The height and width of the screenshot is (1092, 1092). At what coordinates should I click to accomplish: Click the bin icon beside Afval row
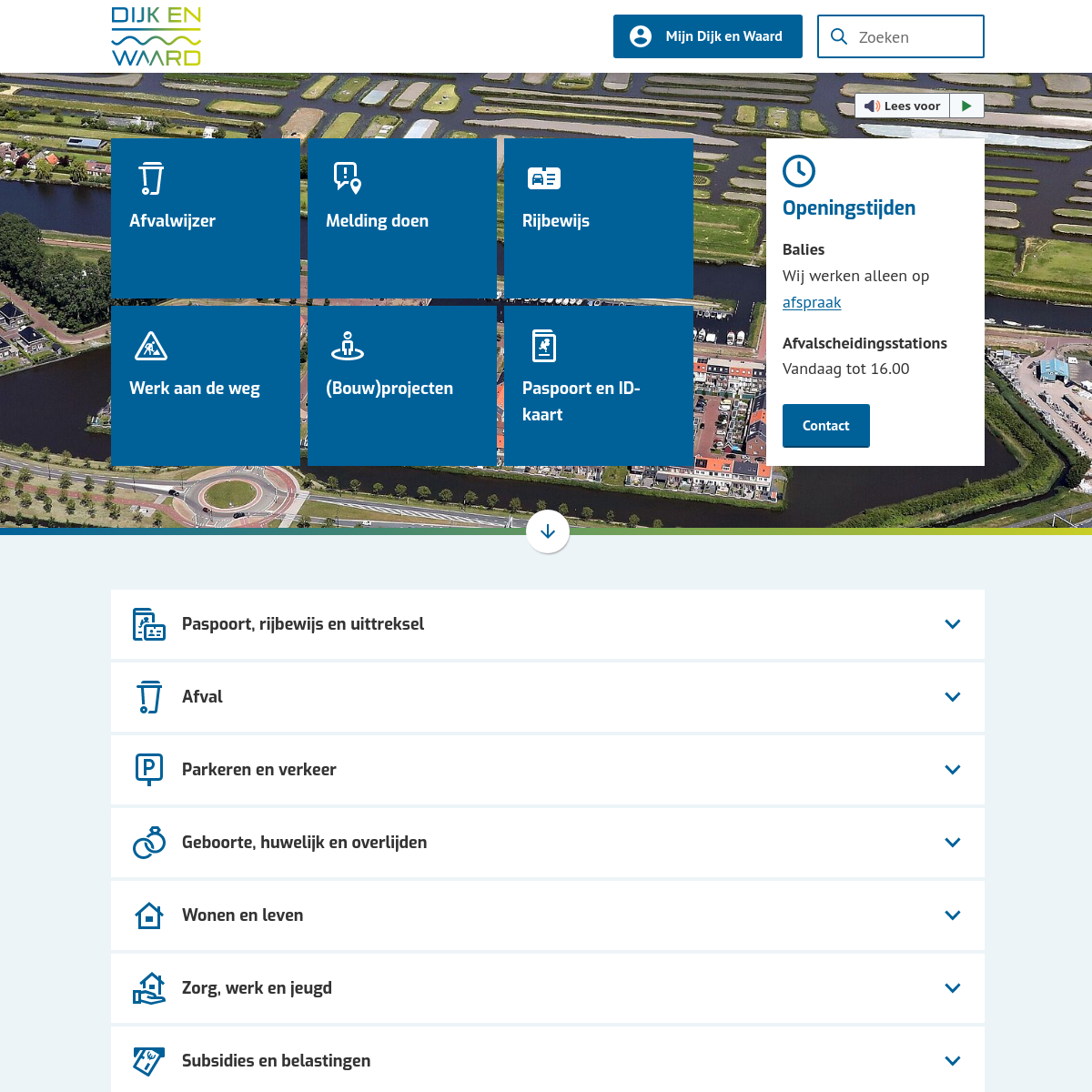(x=149, y=697)
